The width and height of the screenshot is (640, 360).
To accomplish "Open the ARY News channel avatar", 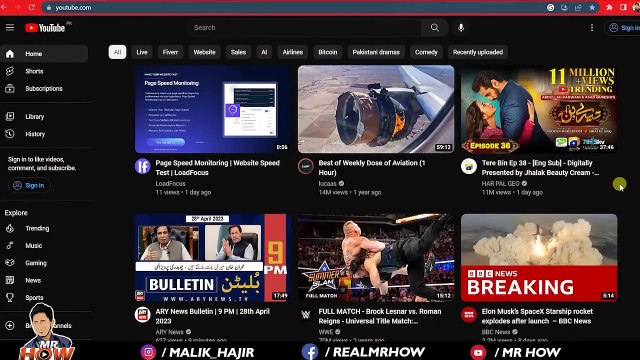I will click(142, 315).
